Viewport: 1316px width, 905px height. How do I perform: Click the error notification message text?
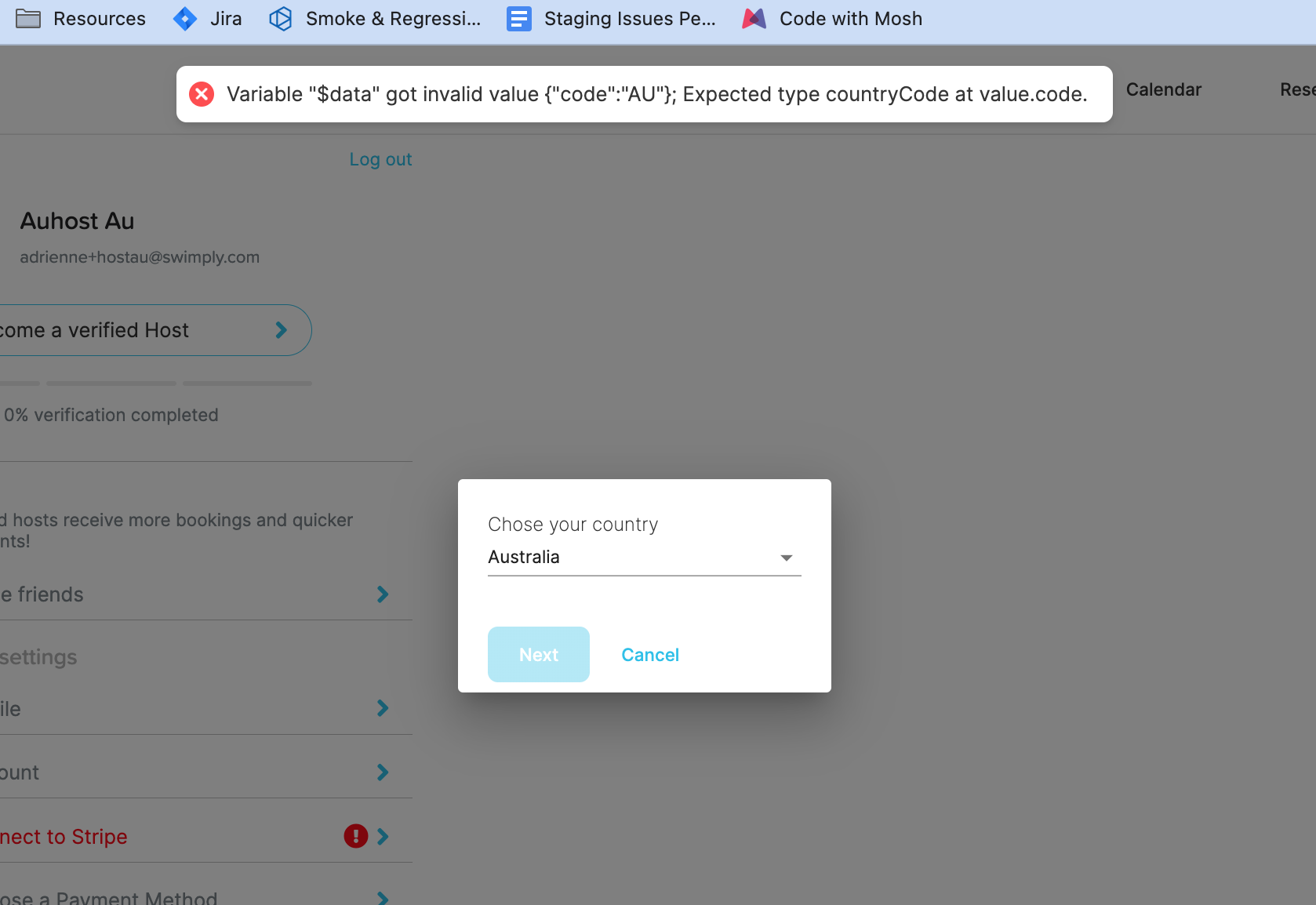click(x=656, y=94)
